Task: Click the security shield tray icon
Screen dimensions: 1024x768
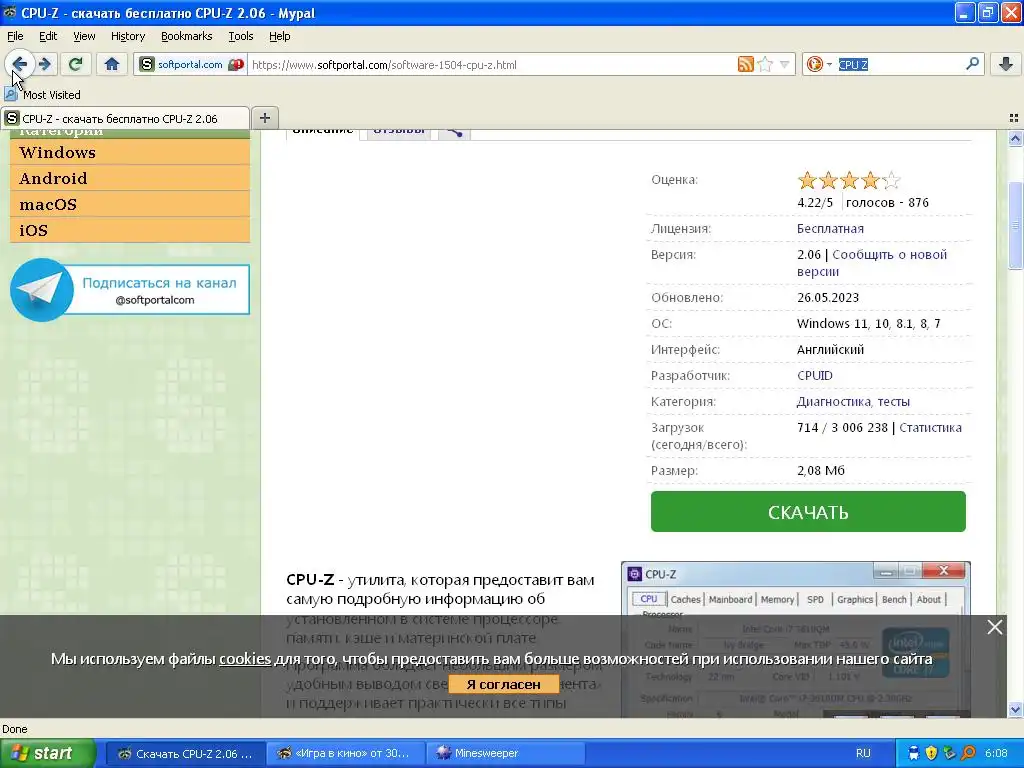Action: coord(931,753)
